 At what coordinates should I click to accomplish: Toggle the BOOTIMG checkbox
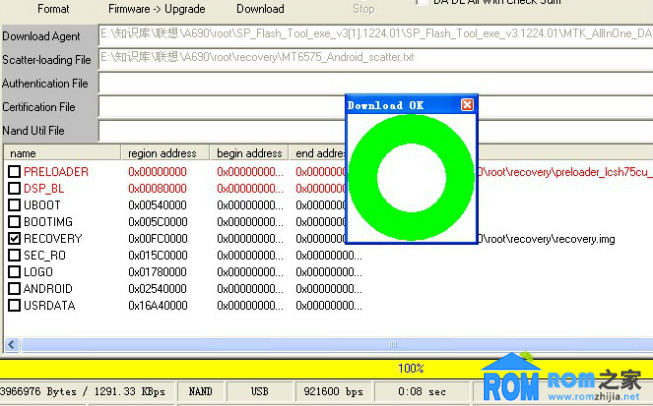point(14,222)
